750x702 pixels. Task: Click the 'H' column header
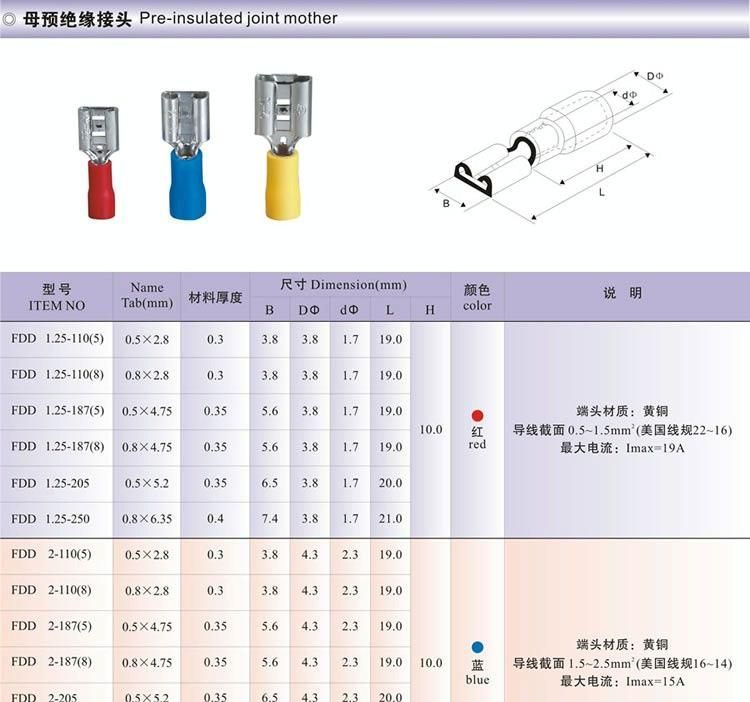coord(430,310)
